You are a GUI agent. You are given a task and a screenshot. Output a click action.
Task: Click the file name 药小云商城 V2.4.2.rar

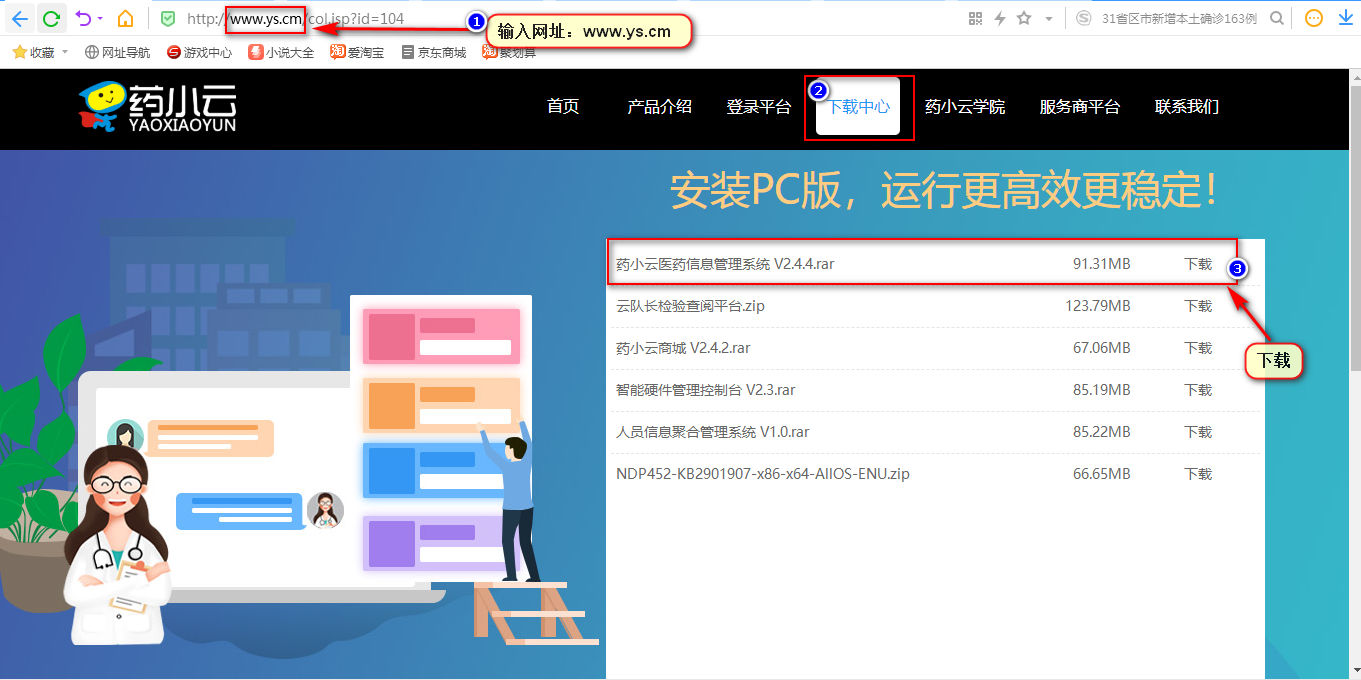pyautogui.click(x=683, y=348)
